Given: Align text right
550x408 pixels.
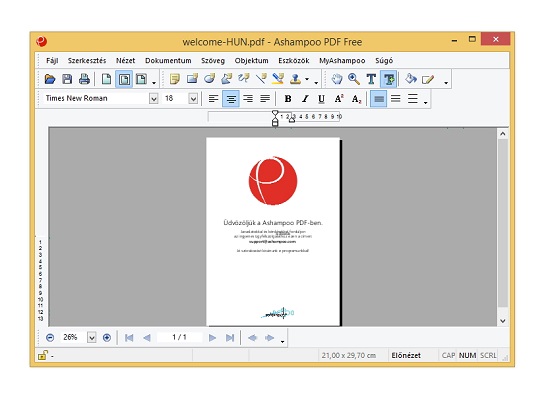Looking at the screenshot, I should [248, 99].
